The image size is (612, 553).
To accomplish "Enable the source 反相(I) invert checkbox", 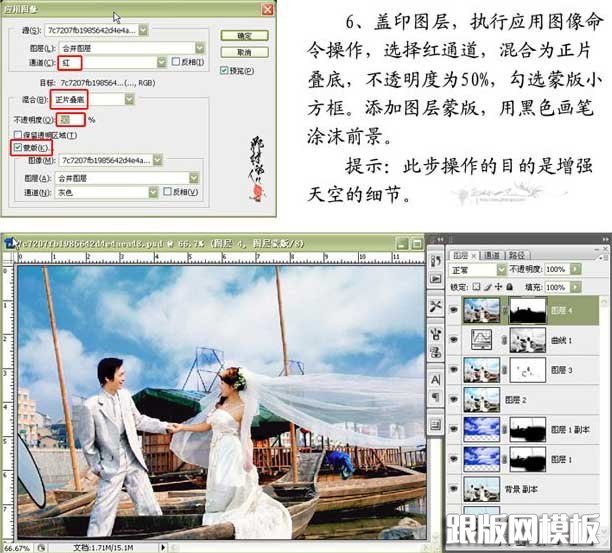I will 176,61.
